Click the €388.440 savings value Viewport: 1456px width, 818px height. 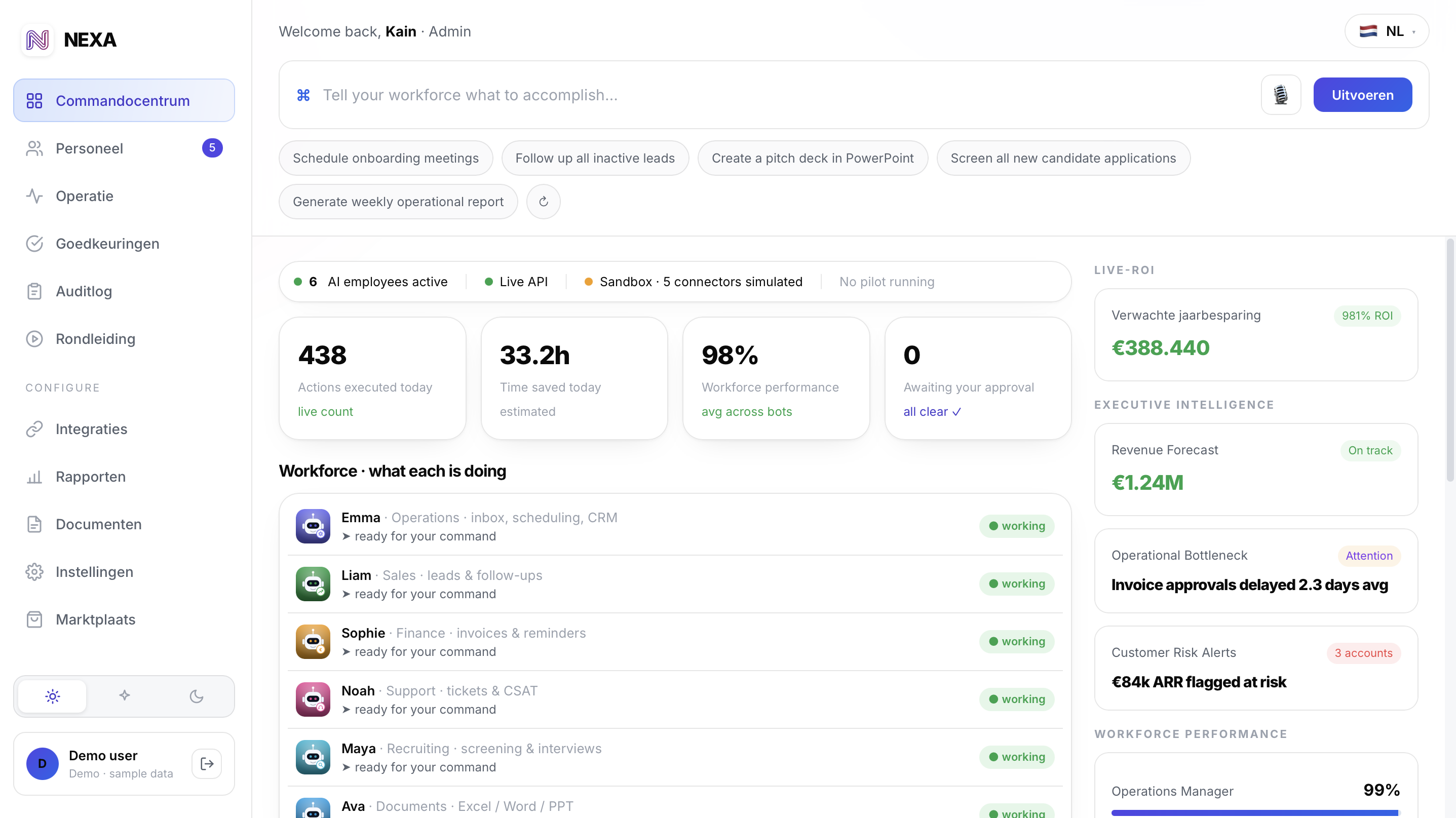(x=1160, y=348)
